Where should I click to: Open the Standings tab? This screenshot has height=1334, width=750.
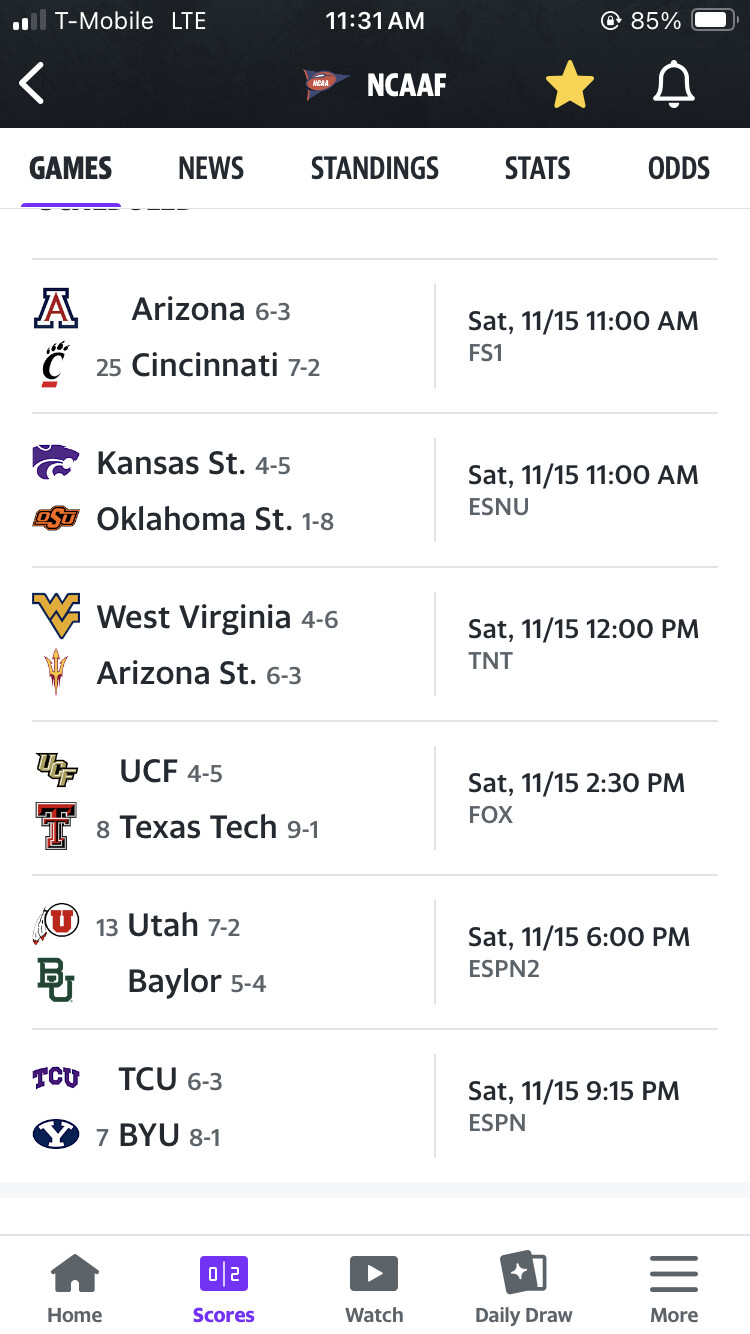(x=374, y=168)
